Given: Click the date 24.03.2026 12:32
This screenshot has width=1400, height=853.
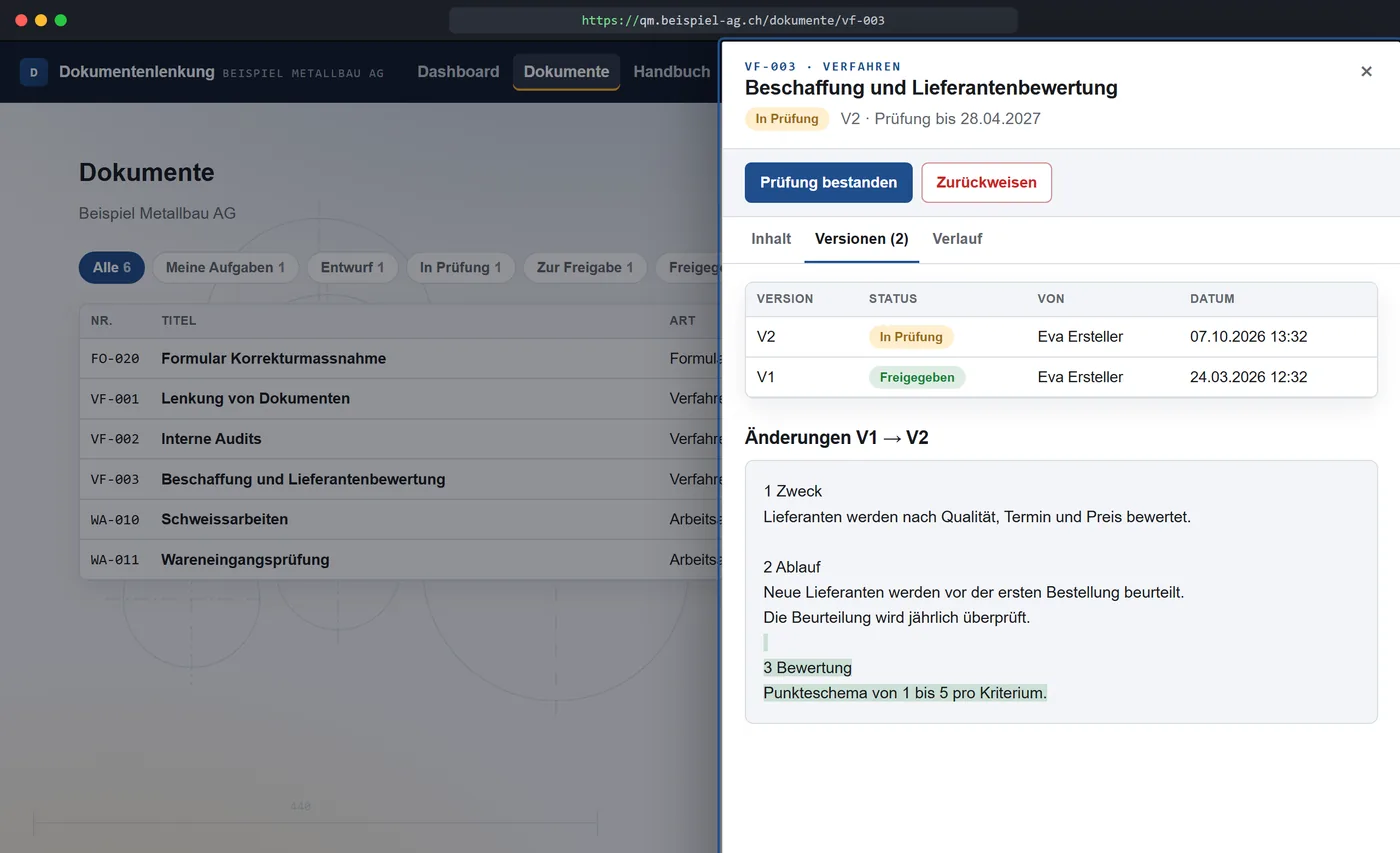Looking at the screenshot, I should pyautogui.click(x=1248, y=377).
